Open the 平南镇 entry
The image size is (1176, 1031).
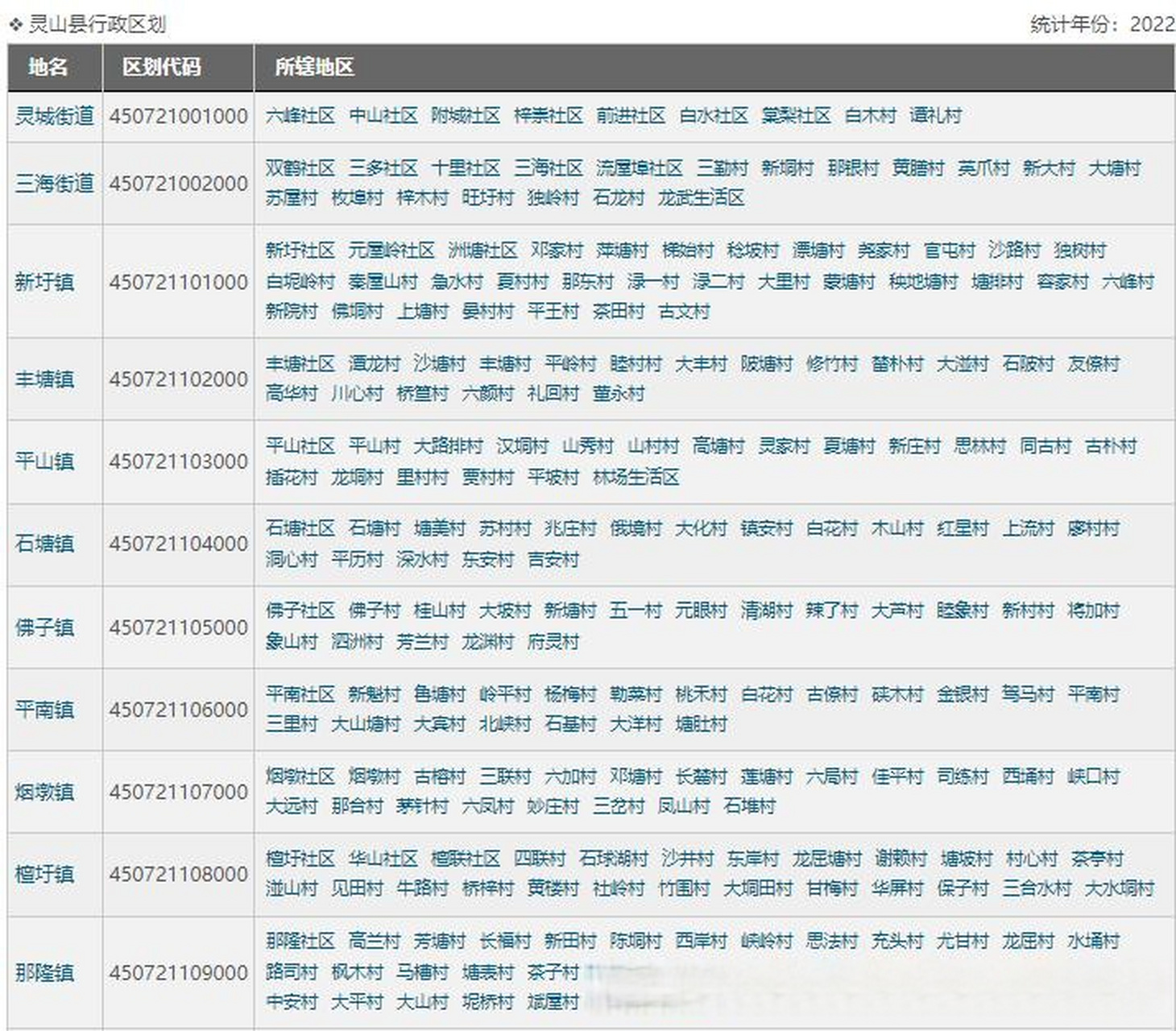44,710
